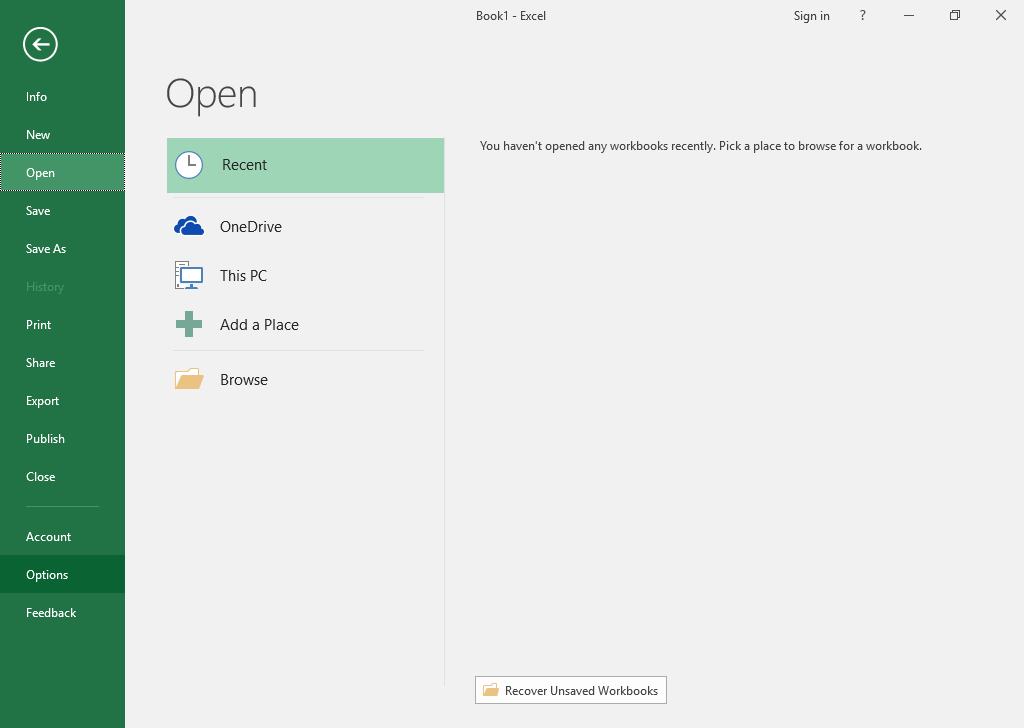
Task: Click Recover Unsaved Workbooks button
Action: pyautogui.click(x=571, y=690)
